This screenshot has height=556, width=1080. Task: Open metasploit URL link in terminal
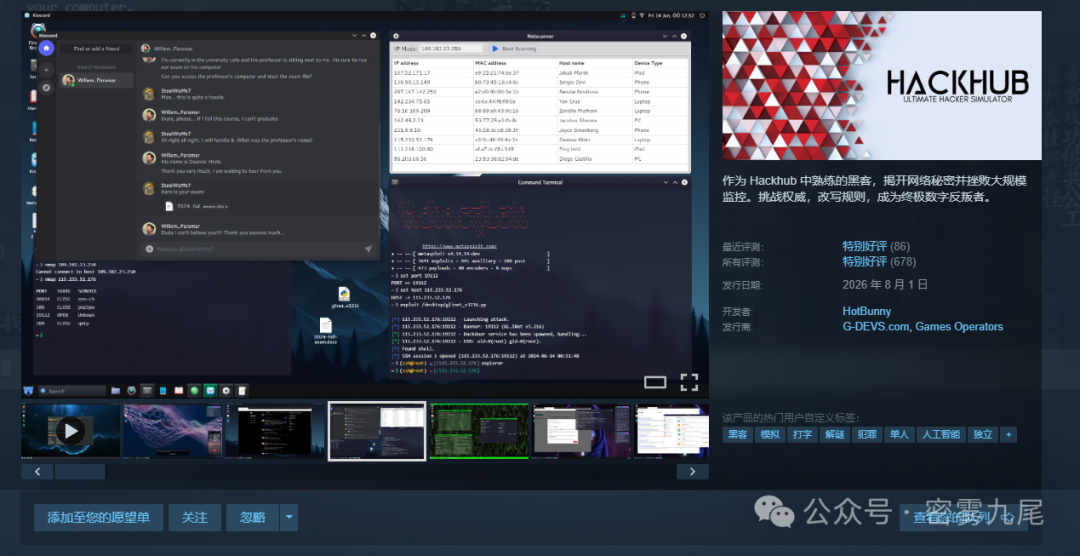click(x=459, y=246)
